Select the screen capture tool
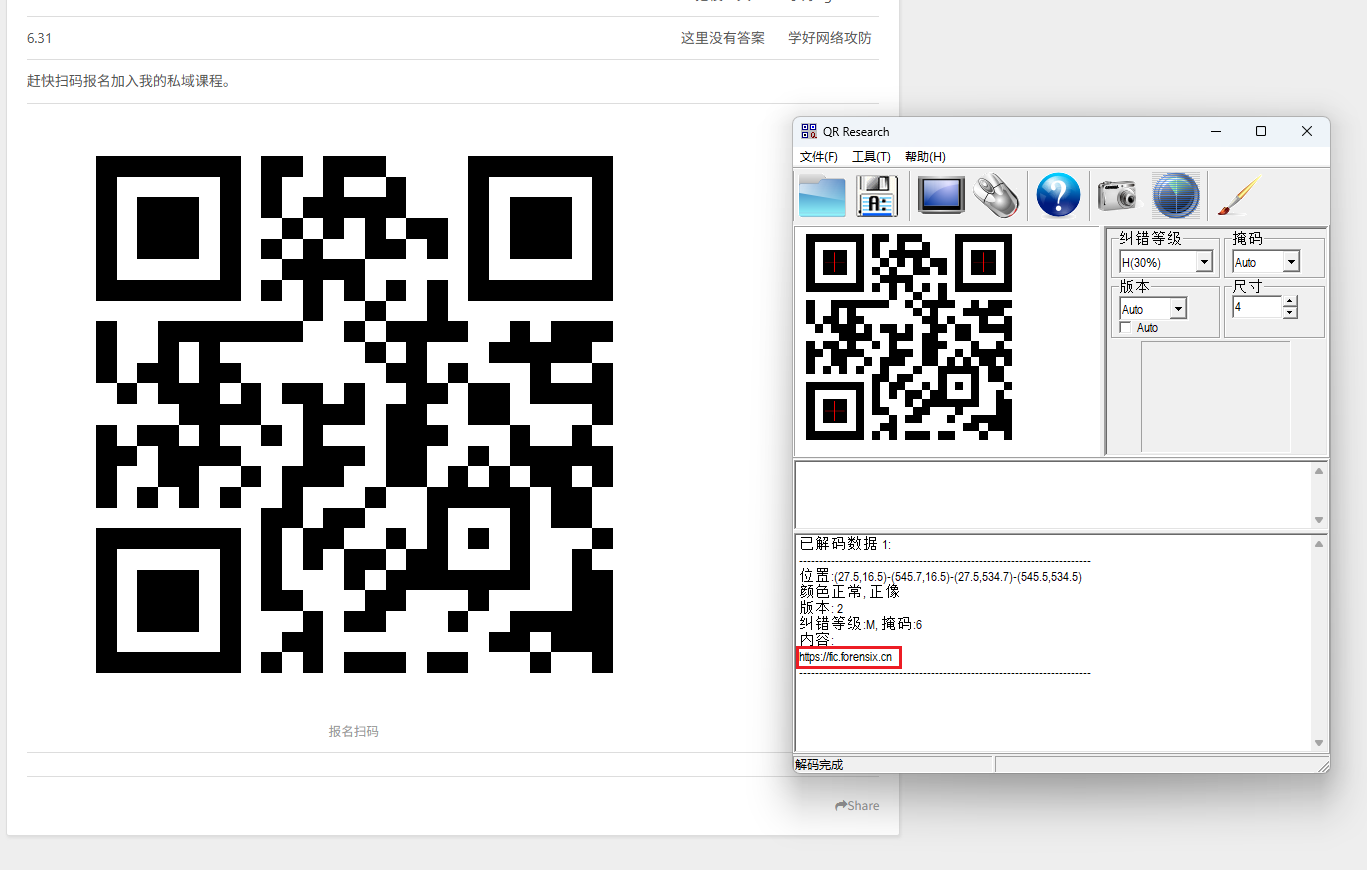Image resolution: width=1367 pixels, height=870 pixels. (940, 195)
